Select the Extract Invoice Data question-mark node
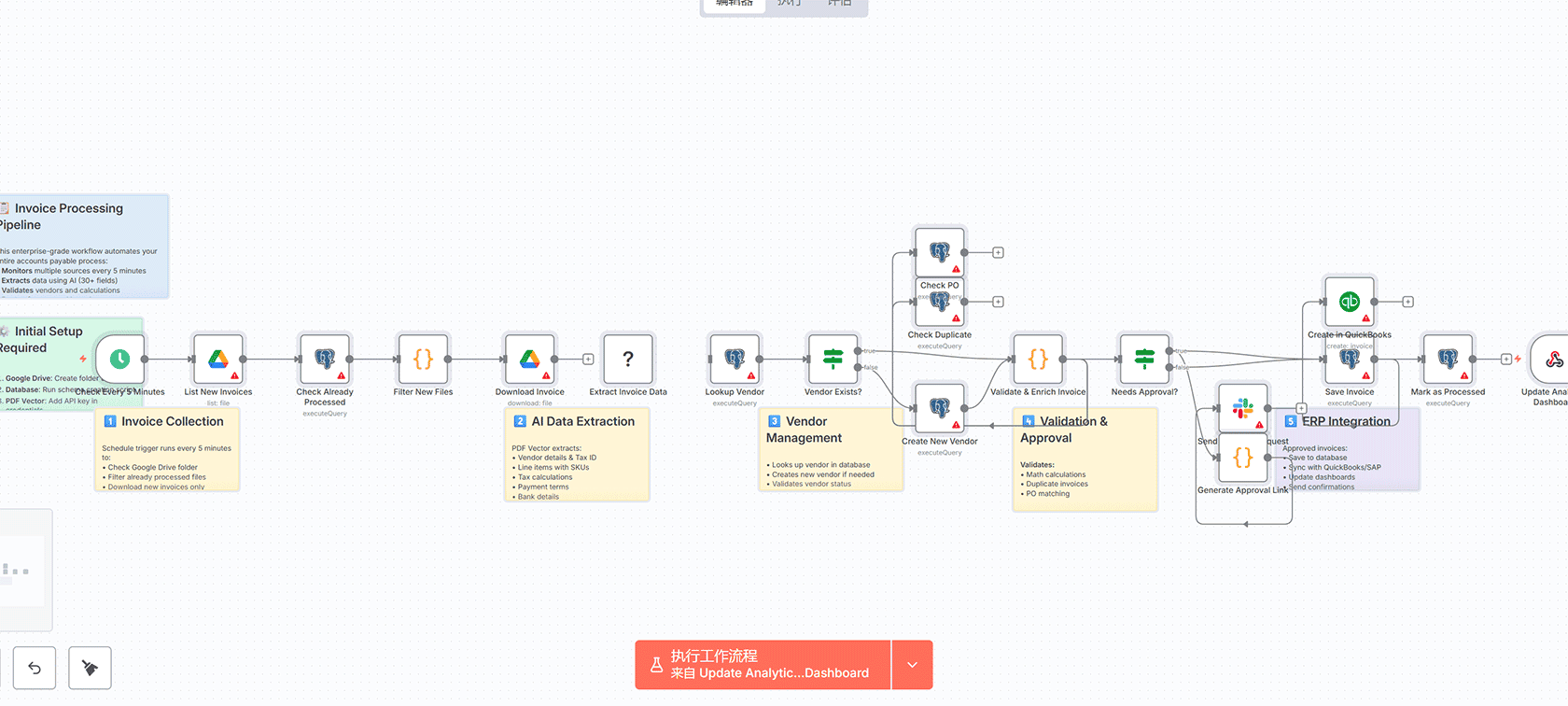This screenshot has height=706, width=1568. click(628, 359)
